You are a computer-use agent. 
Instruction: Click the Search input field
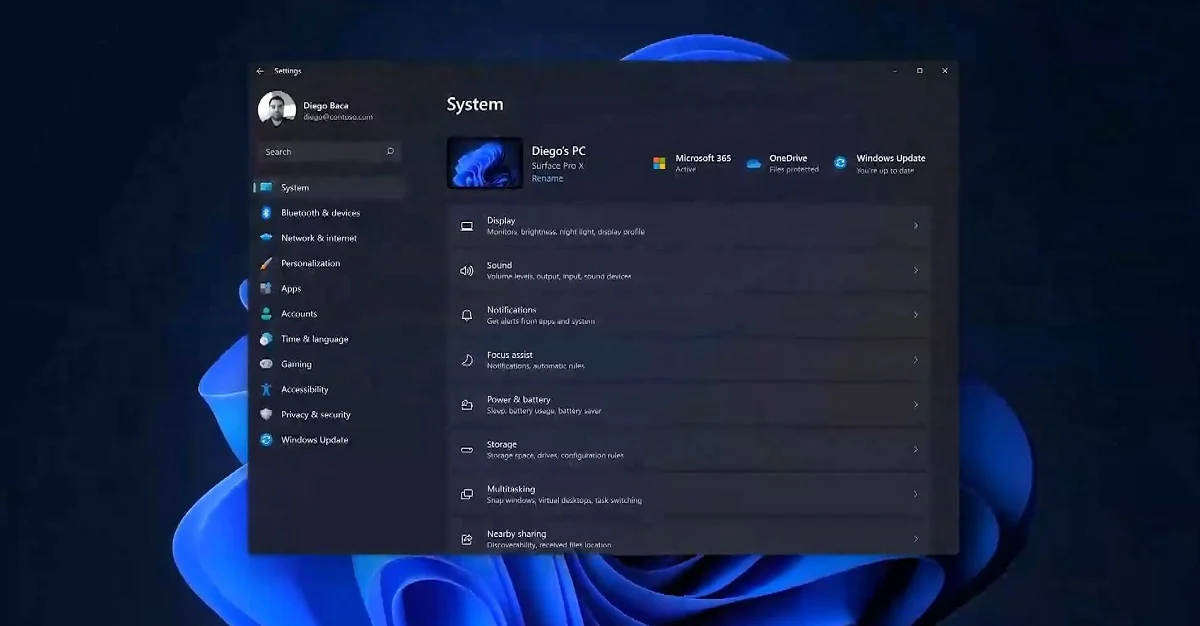click(x=329, y=152)
